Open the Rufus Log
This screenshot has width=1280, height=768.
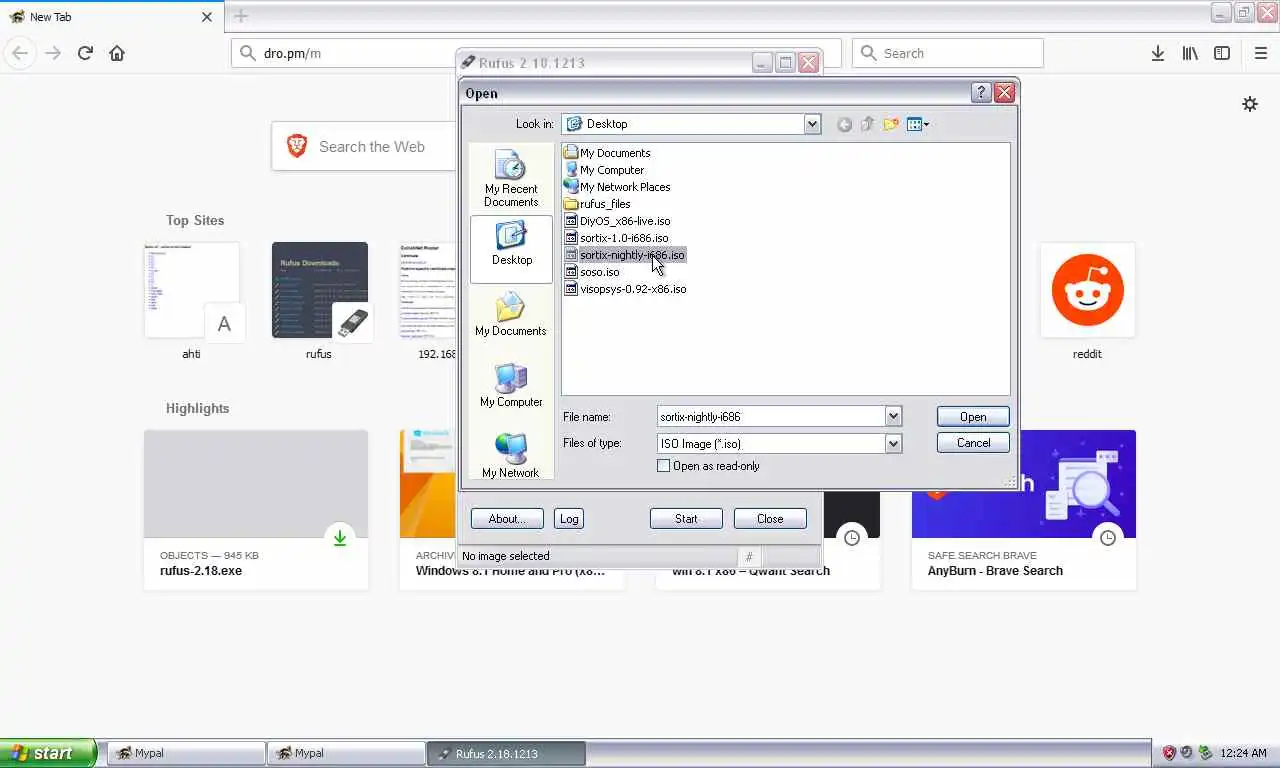click(569, 519)
